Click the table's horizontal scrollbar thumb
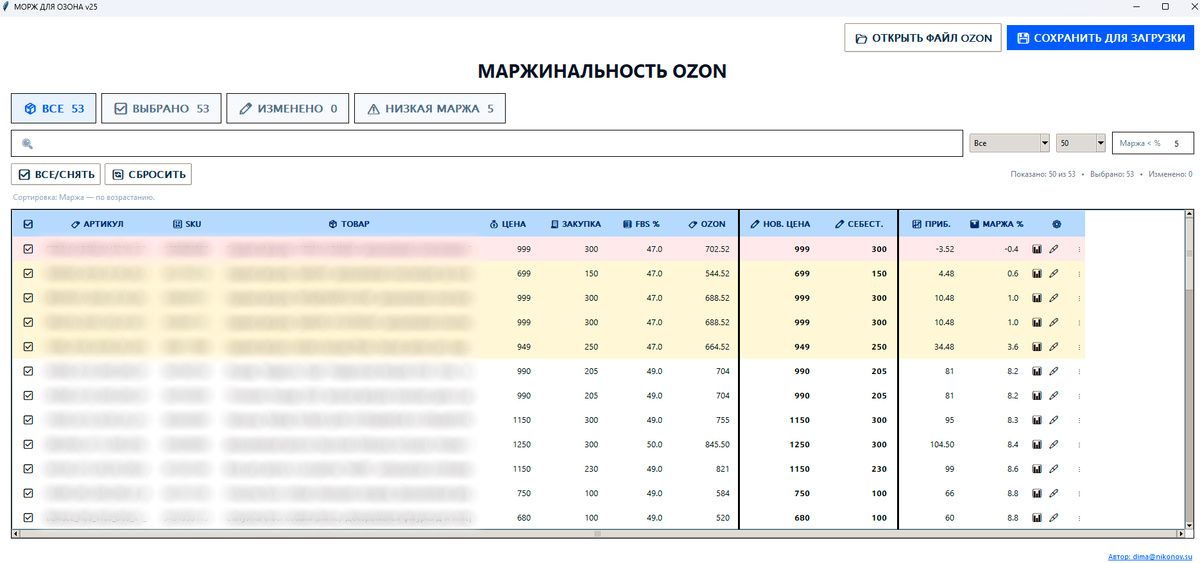The width and height of the screenshot is (1200, 563). click(x=598, y=534)
